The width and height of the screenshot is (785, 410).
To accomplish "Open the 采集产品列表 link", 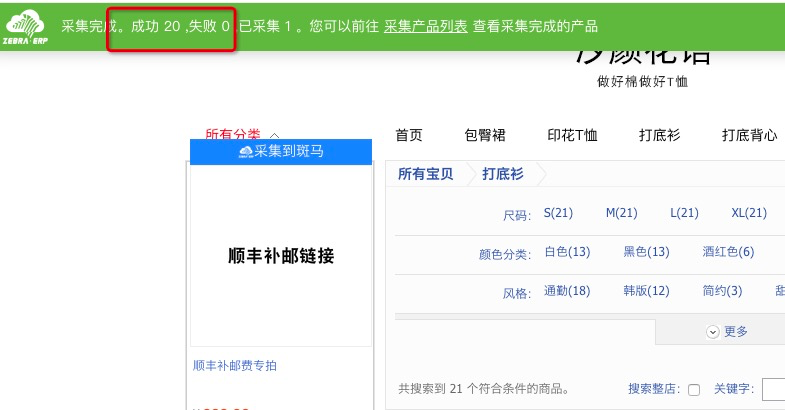I will click(x=425, y=27).
